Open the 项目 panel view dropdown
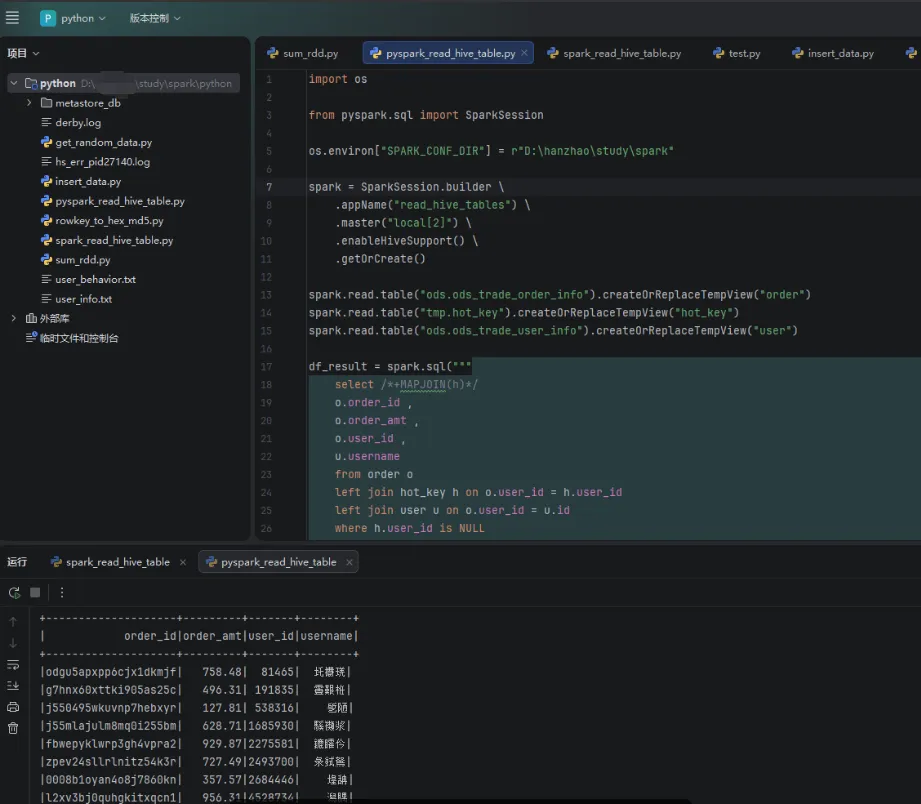This screenshot has height=804, width=921. 23,53
